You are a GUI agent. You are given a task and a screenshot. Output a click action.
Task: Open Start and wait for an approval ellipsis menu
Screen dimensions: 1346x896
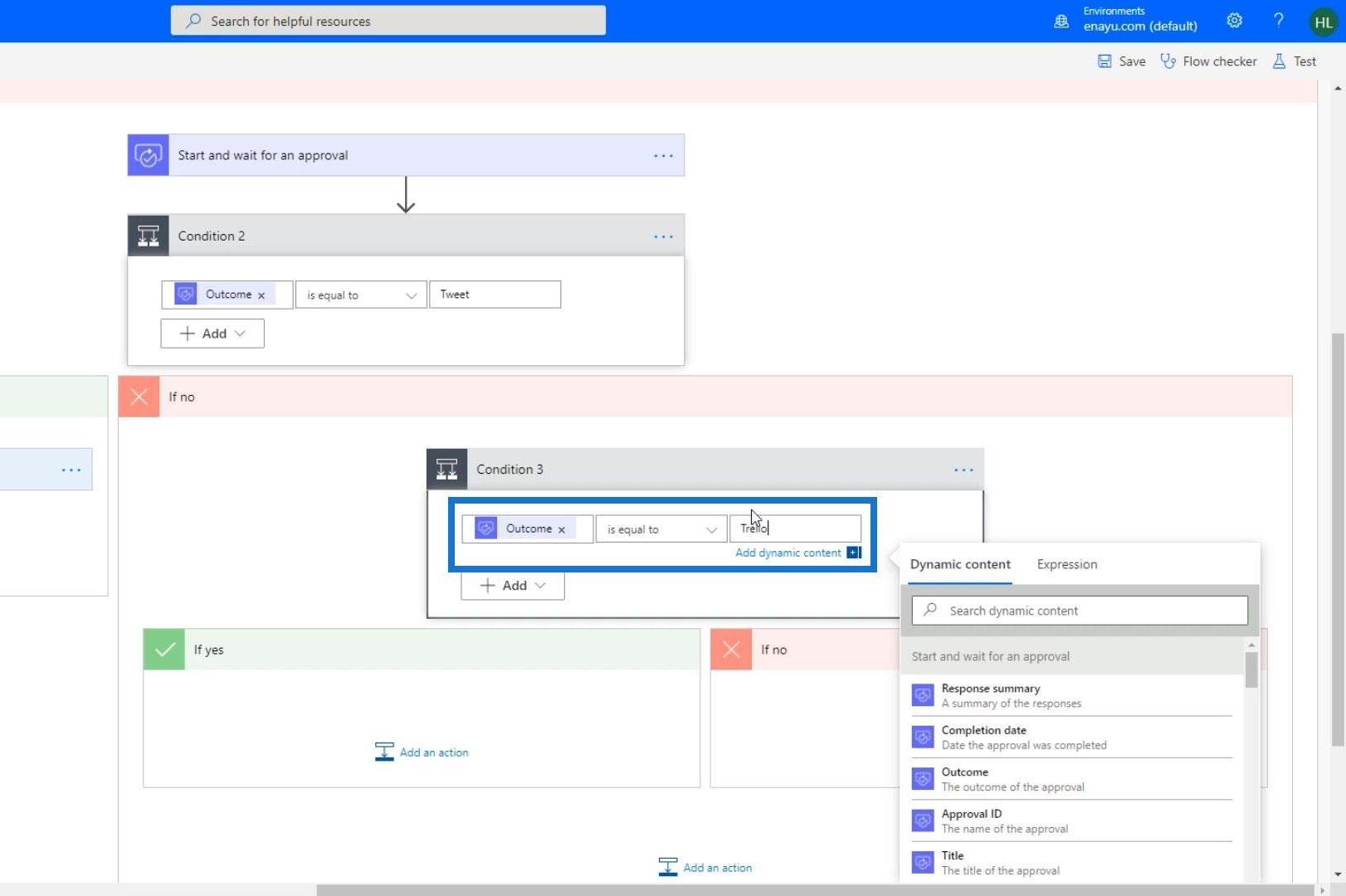point(663,156)
